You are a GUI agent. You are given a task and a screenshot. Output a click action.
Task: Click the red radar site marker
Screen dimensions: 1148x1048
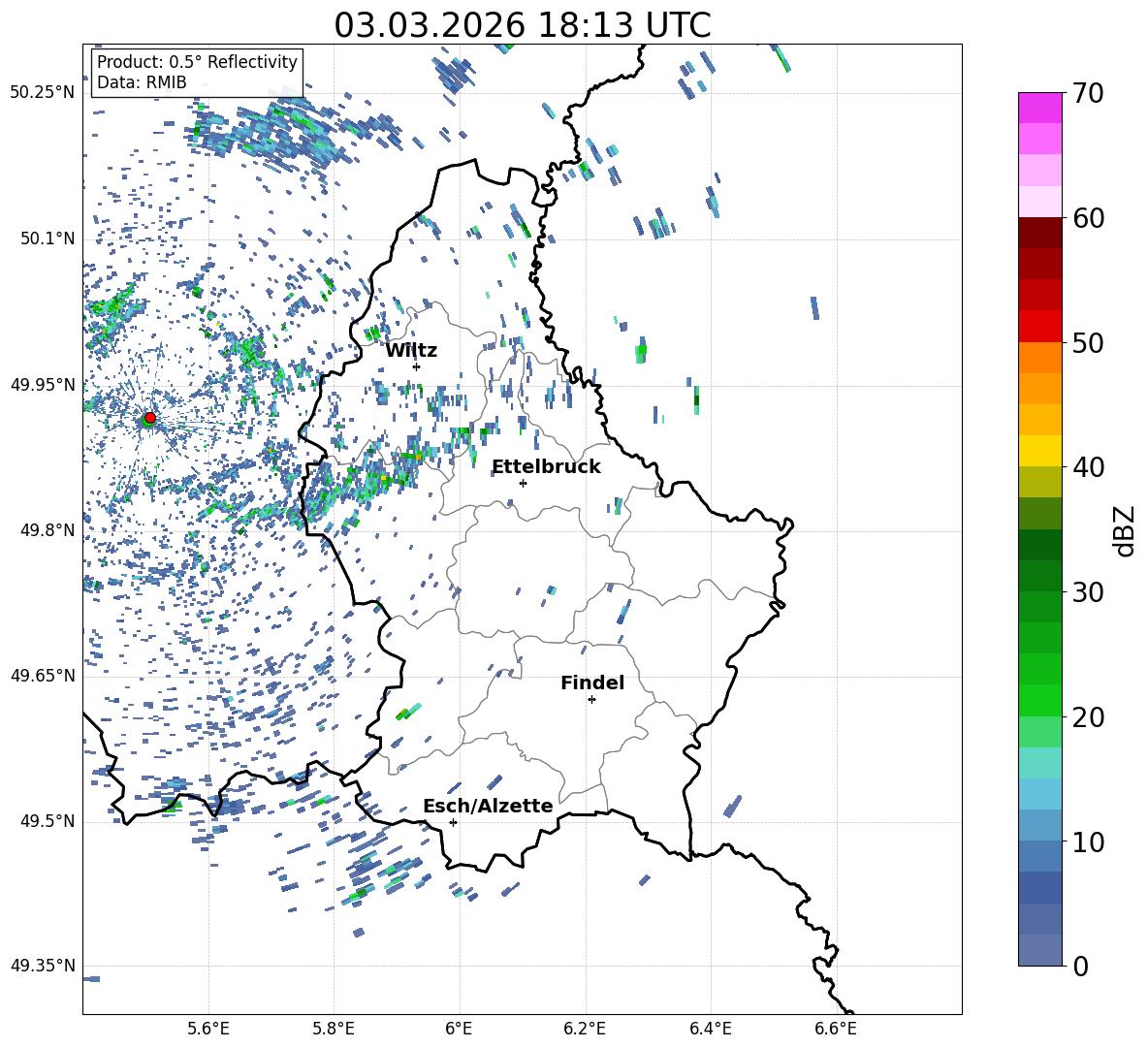(x=149, y=418)
